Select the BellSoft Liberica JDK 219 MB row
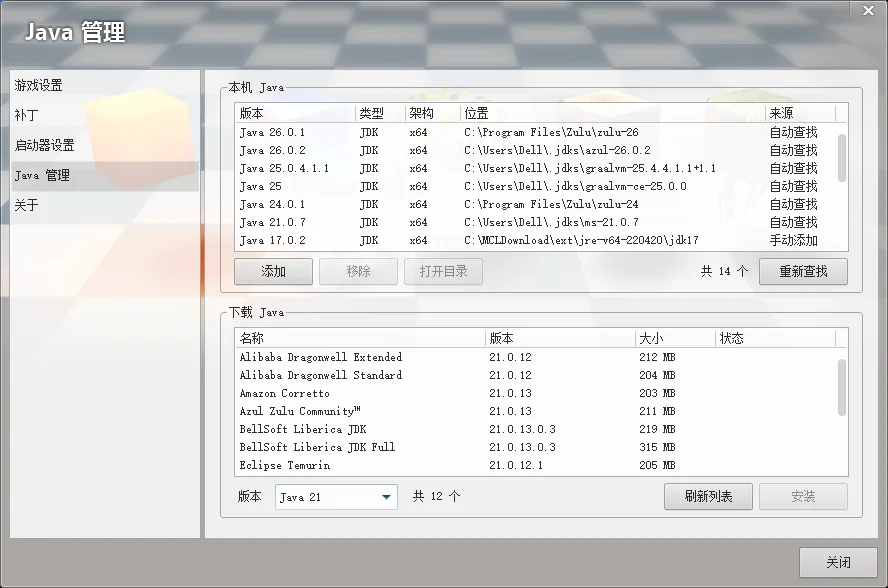The width and height of the screenshot is (888, 588). [536, 429]
